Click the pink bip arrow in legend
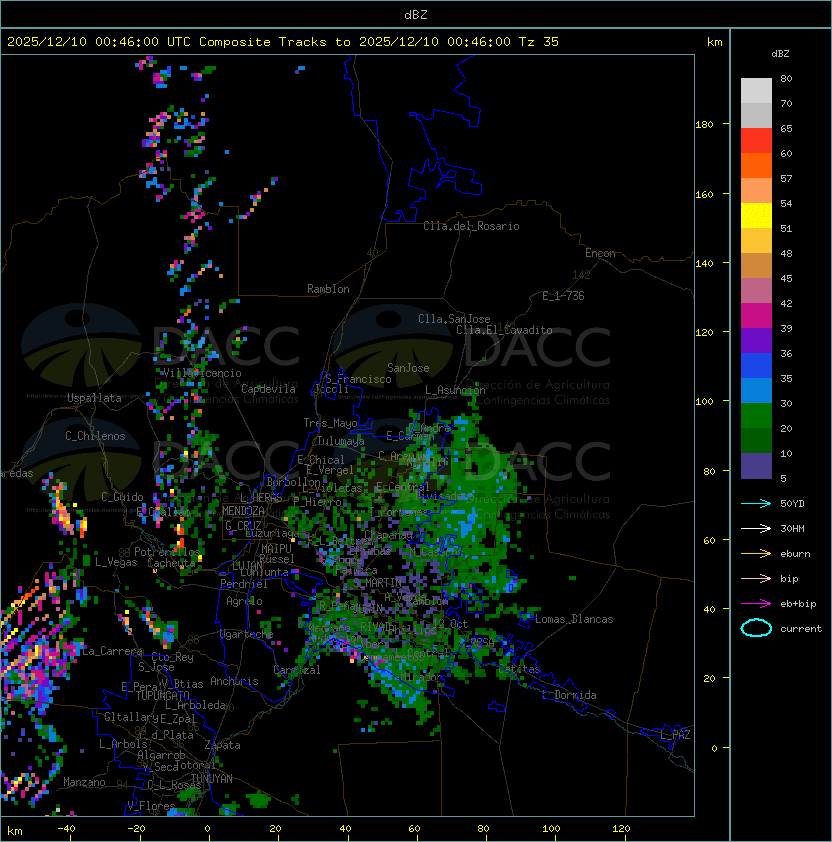Viewport: 832px width, 842px height. tap(756, 578)
